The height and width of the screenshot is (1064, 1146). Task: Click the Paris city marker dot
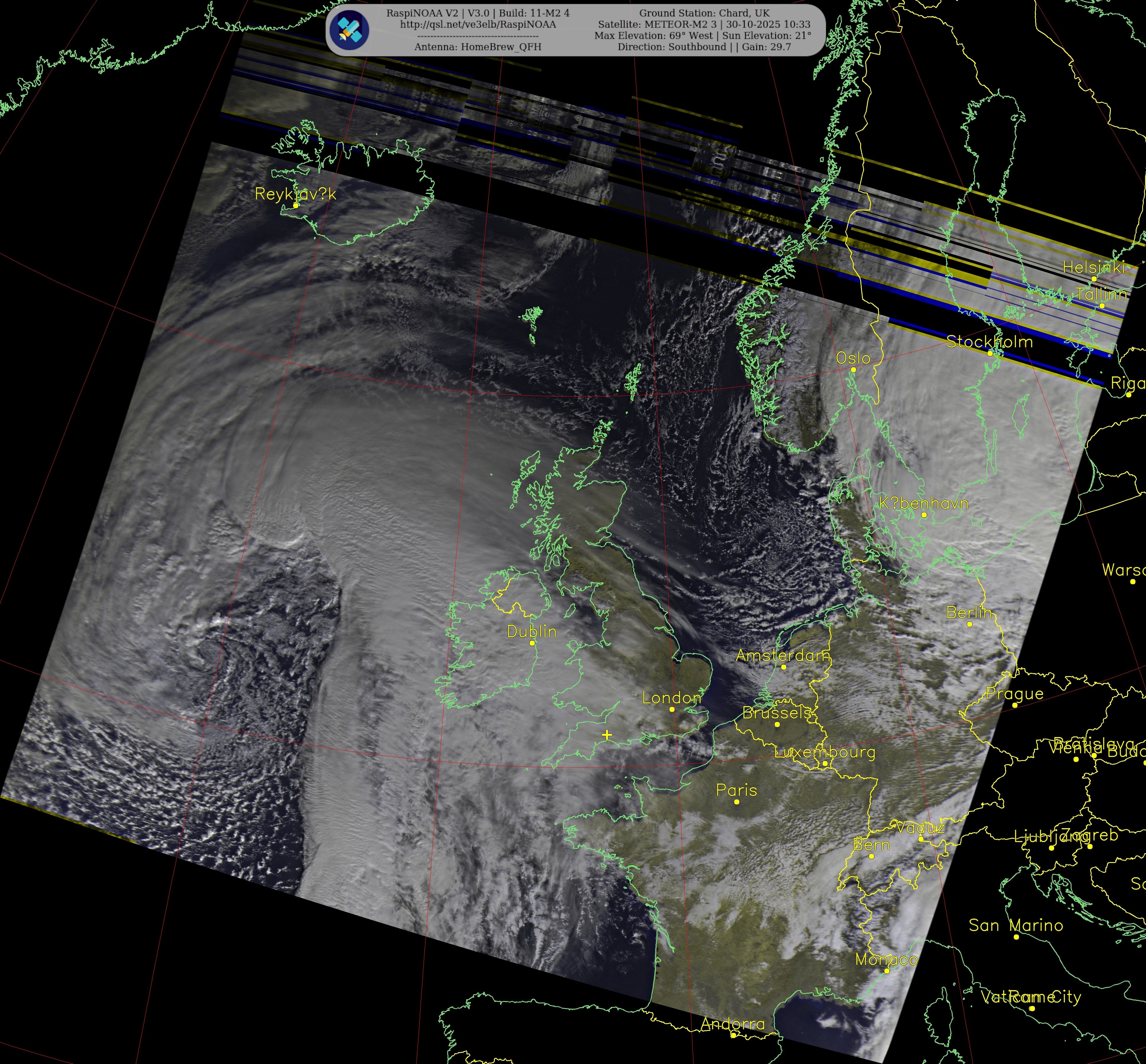(737, 802)
